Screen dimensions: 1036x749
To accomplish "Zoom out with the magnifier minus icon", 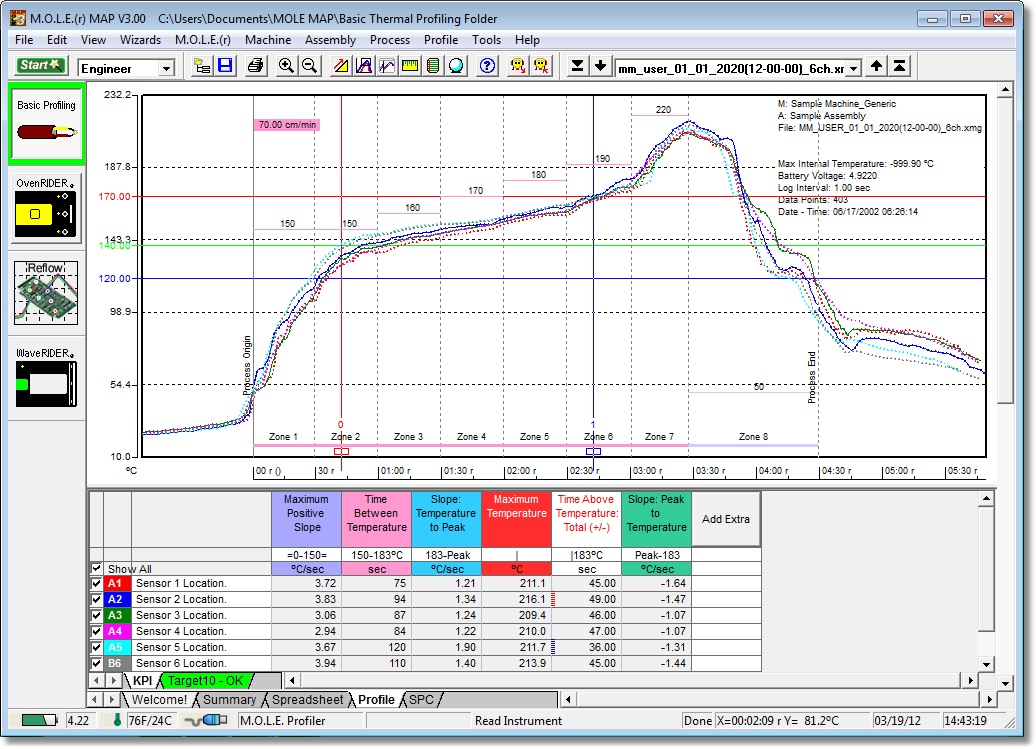I will point(309,65).
